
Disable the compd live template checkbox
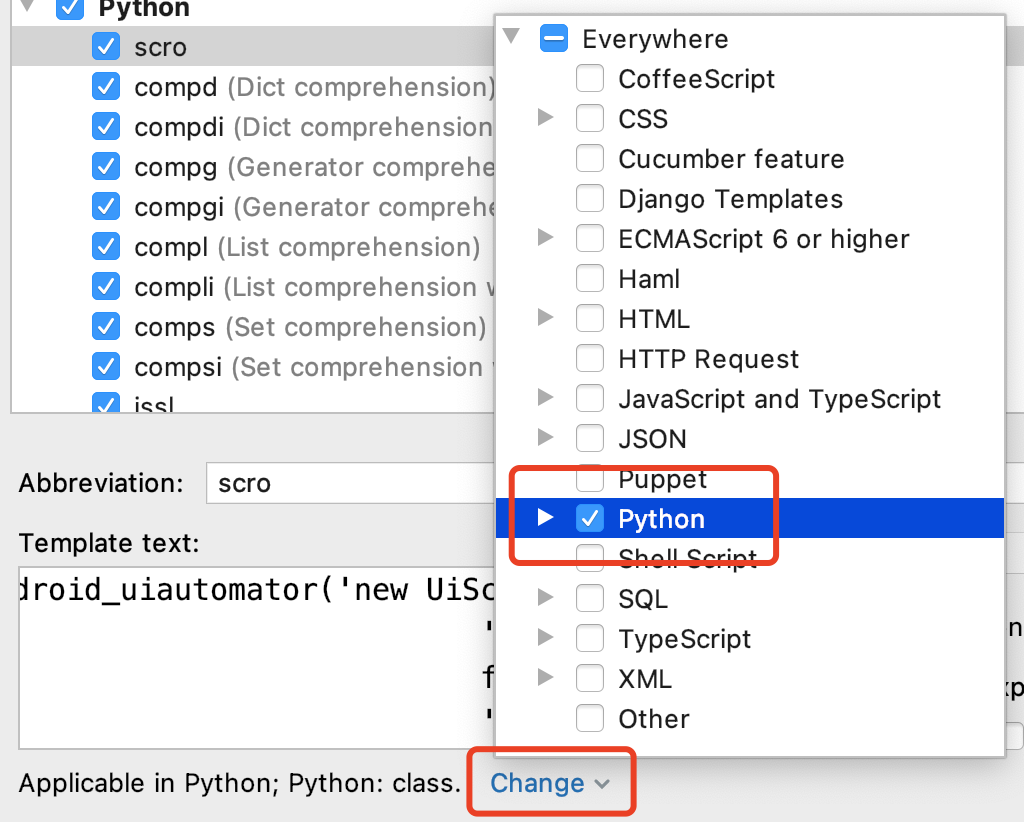tap(106, 87)
